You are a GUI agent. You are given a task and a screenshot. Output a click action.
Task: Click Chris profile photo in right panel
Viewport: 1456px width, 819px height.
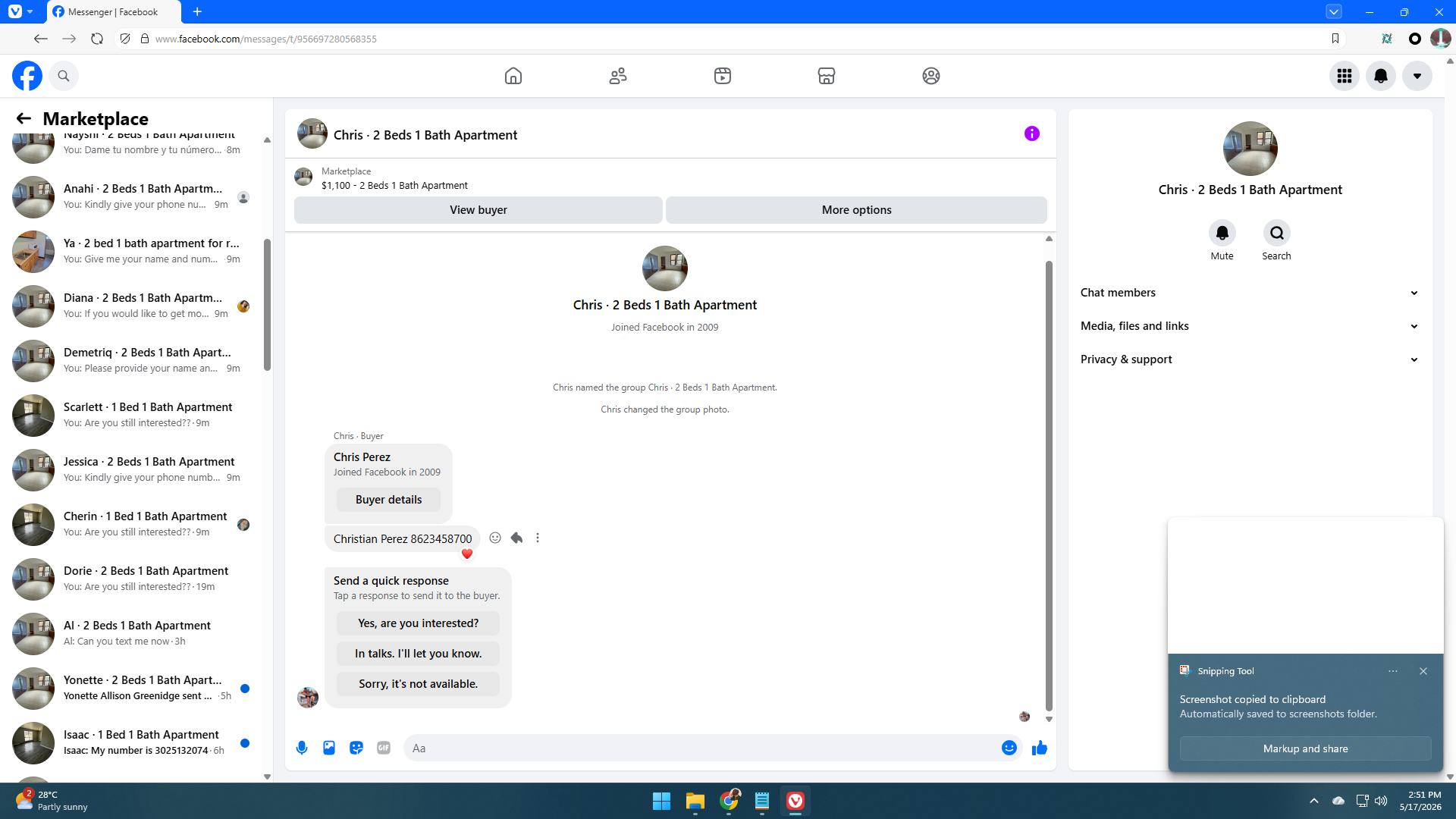(x=1250, y=149)
